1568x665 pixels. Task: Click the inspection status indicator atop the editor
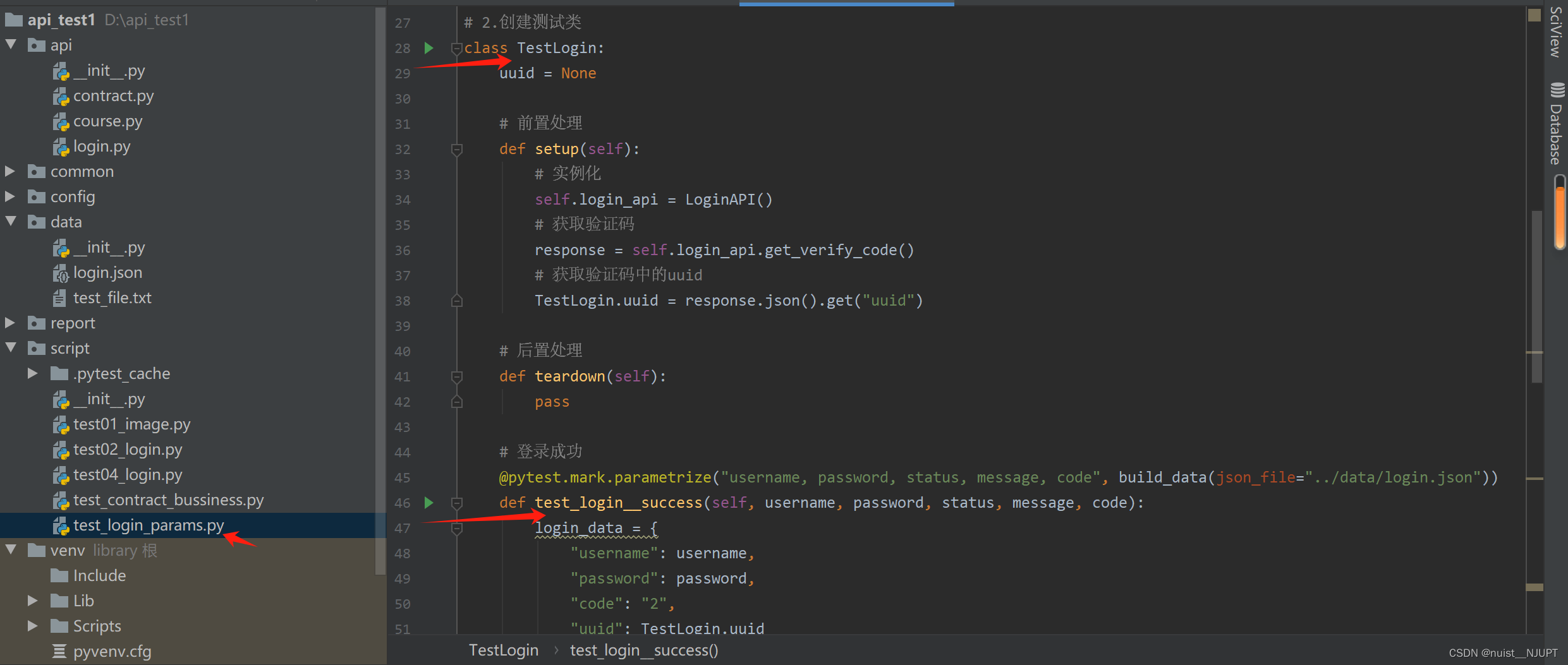(1534, 15)
